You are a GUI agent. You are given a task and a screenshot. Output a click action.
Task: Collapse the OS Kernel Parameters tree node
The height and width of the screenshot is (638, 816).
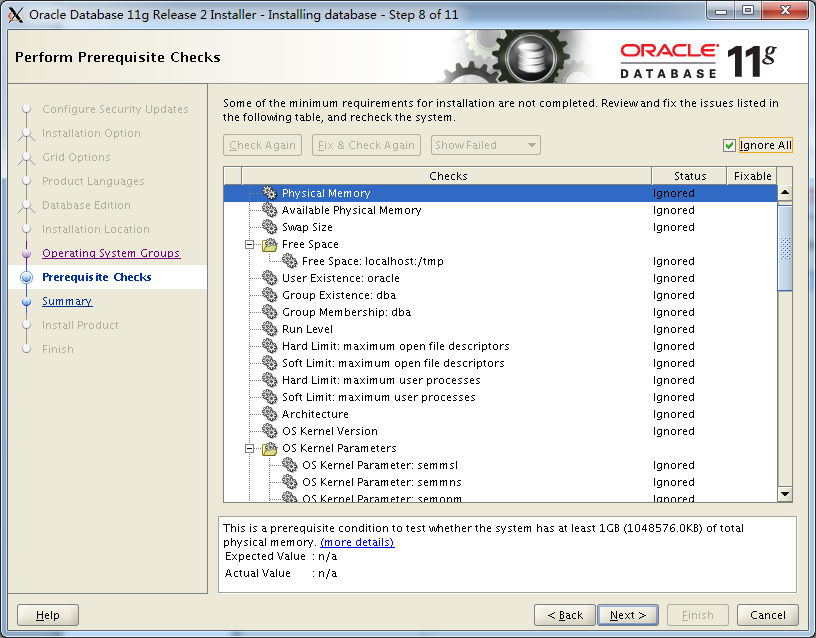250,448
